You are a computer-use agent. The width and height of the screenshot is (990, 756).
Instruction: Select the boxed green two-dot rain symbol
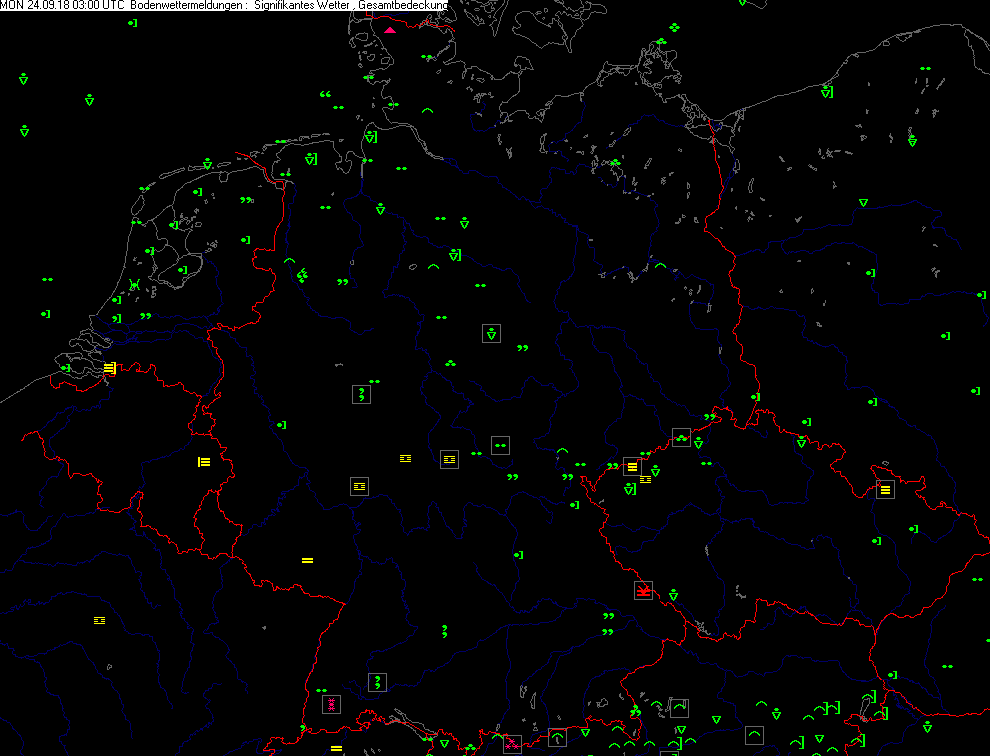pyautogui.click(x=501, y=445)
